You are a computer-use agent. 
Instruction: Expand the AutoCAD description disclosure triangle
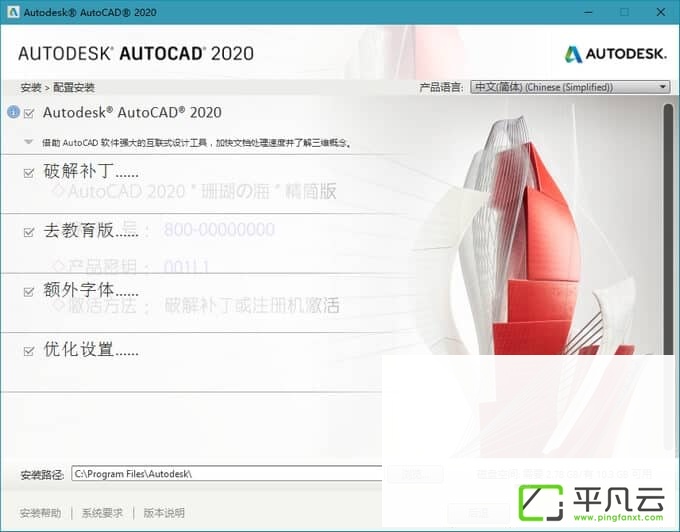click(29, 142)
